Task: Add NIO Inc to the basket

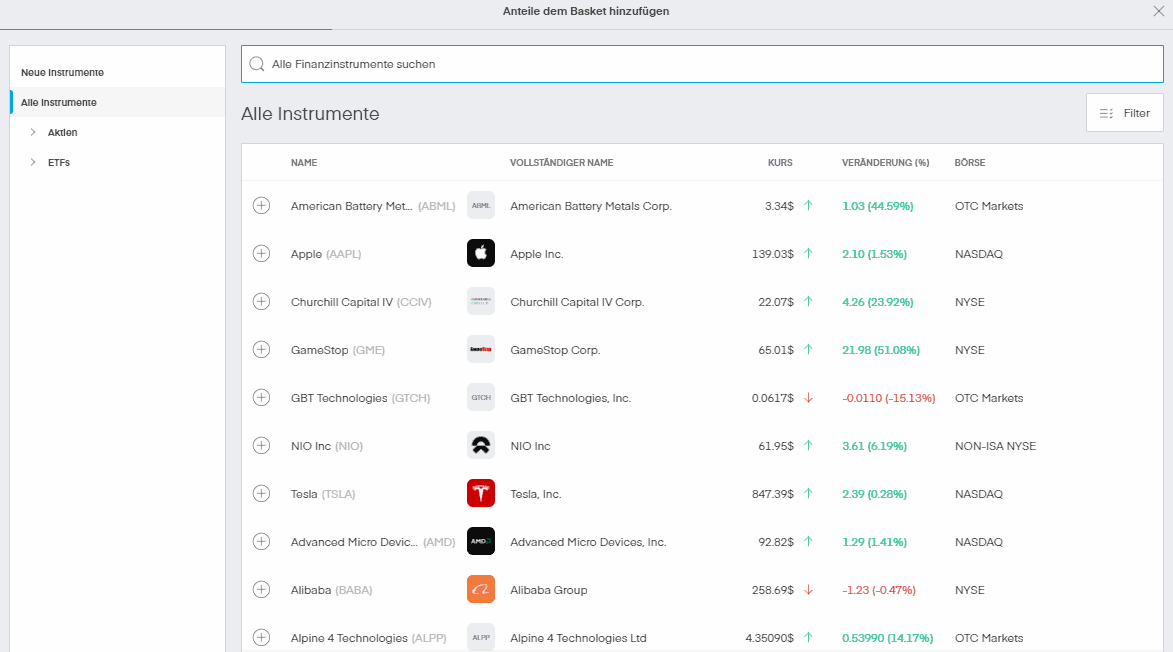Action: coord(261,446)
